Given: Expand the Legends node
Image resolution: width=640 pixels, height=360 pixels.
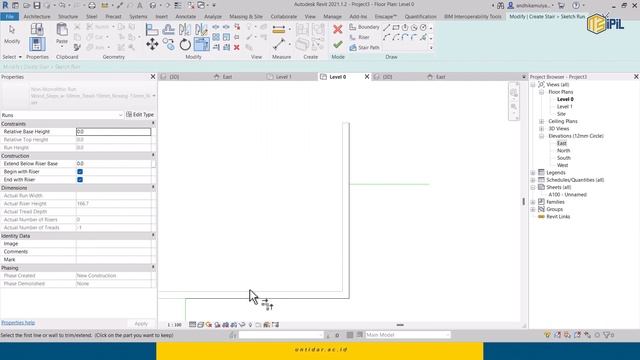Looking at the screenshot, I should [x=533, y=173].
